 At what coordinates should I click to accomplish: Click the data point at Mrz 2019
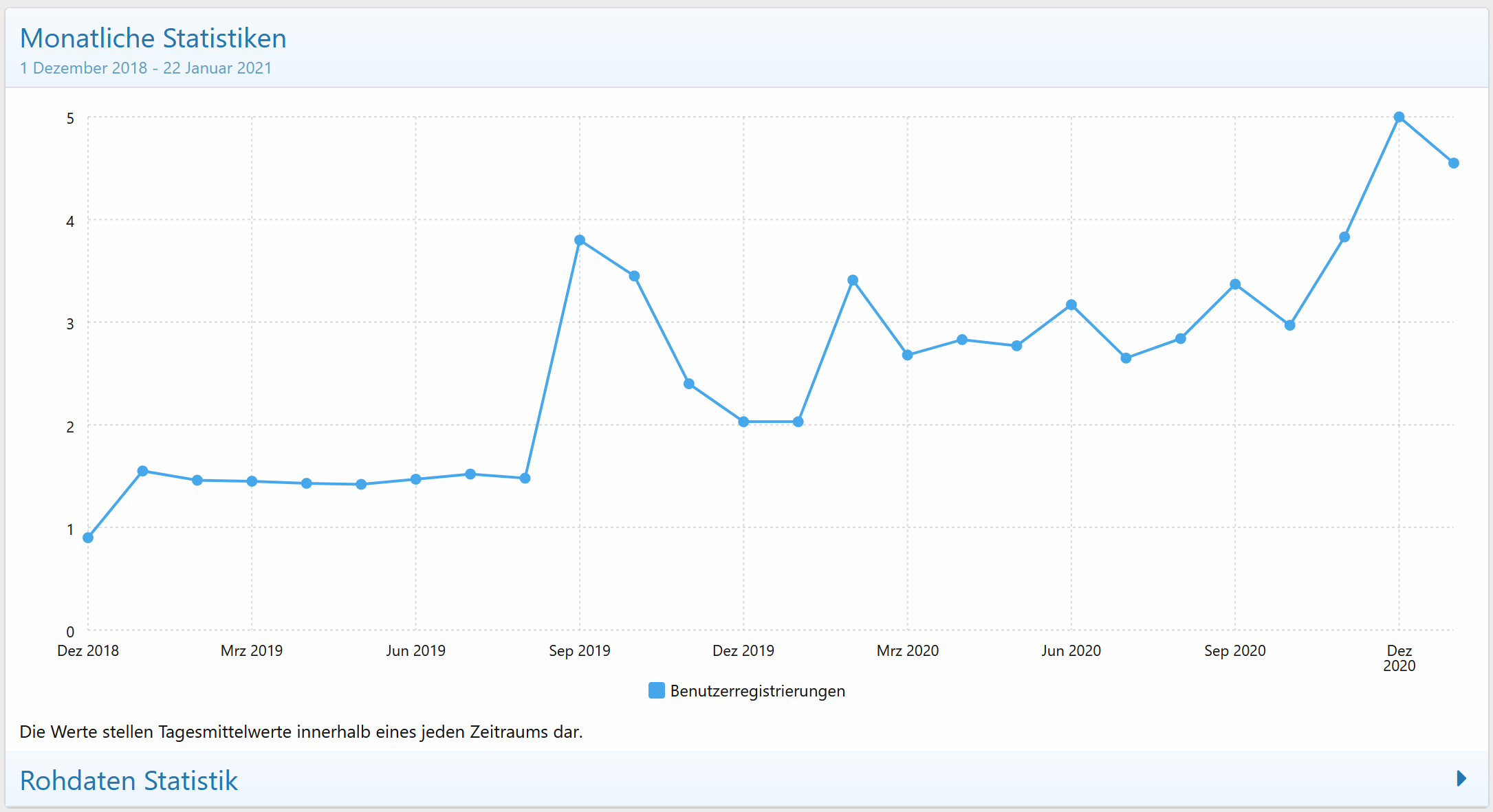click(x=252, y=481)
